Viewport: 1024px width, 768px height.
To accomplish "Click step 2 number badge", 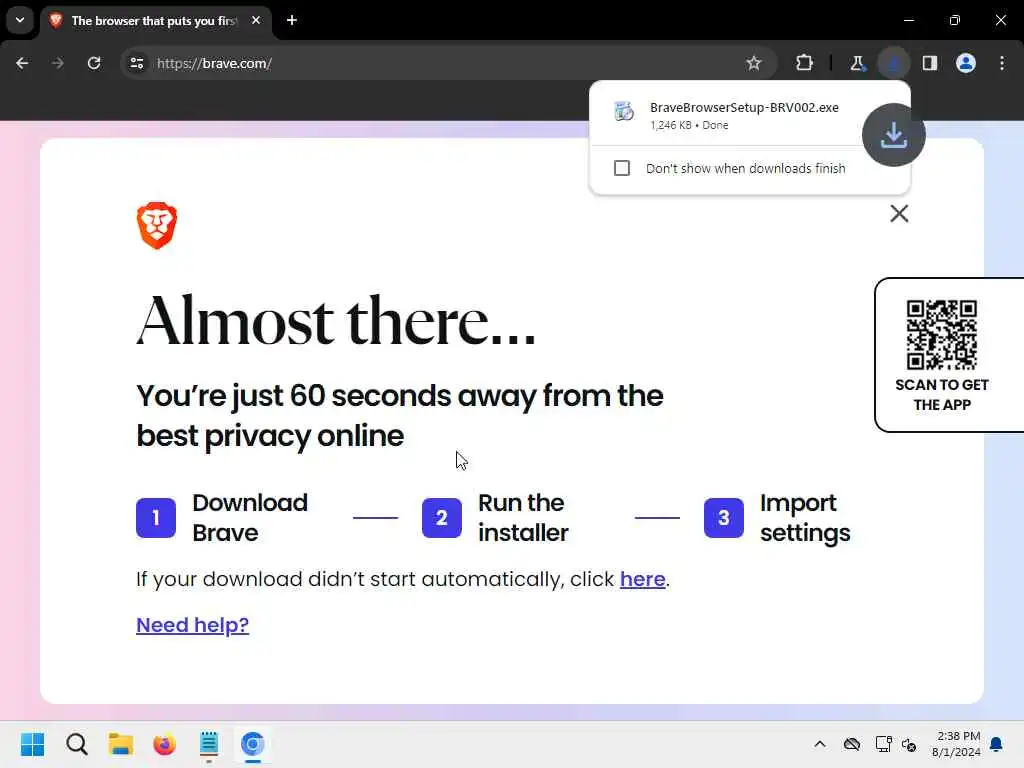I will [441, 518].
